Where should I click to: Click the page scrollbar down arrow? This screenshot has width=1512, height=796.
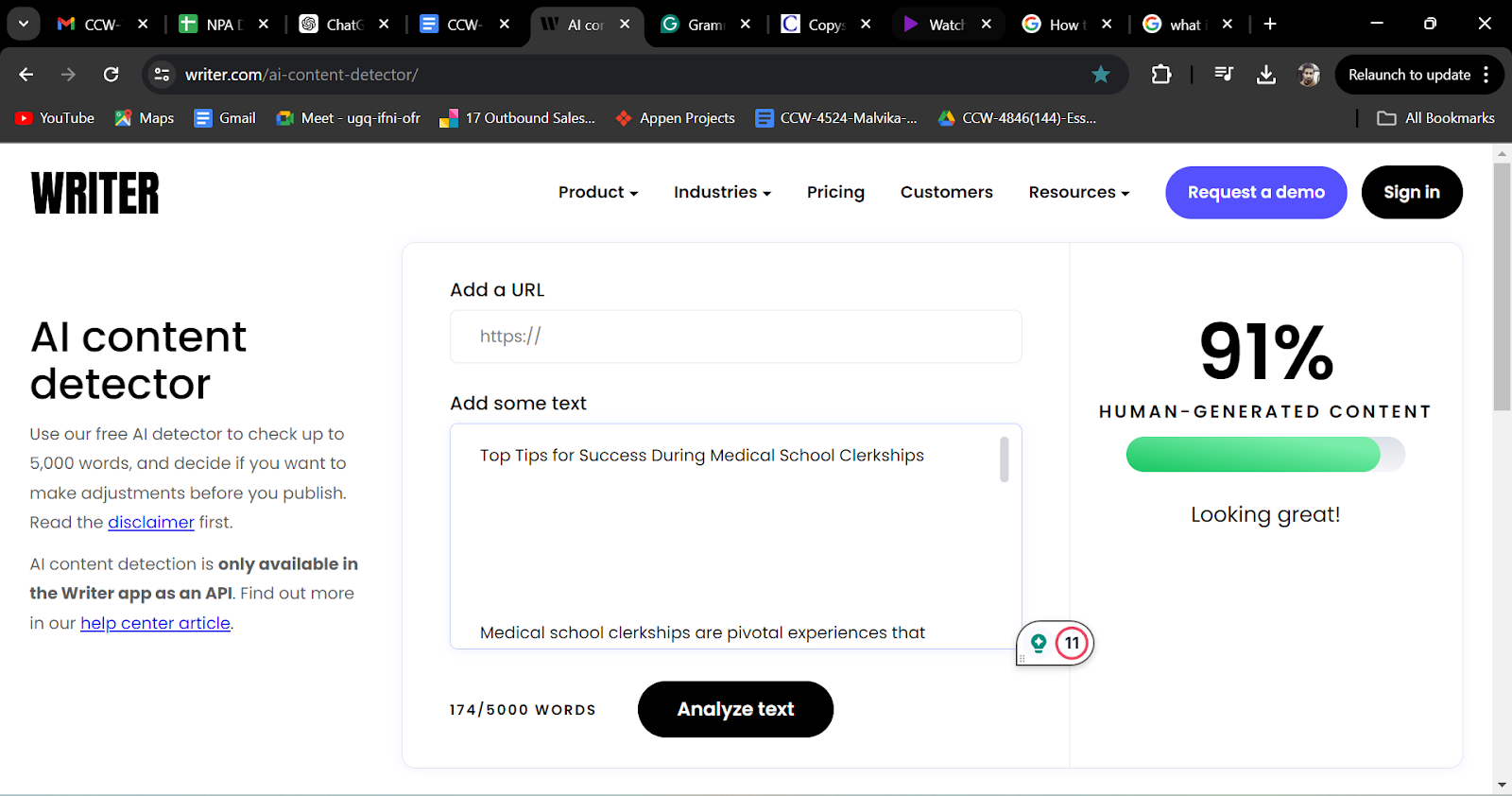pyautogui.click(x=1502, y=786)
